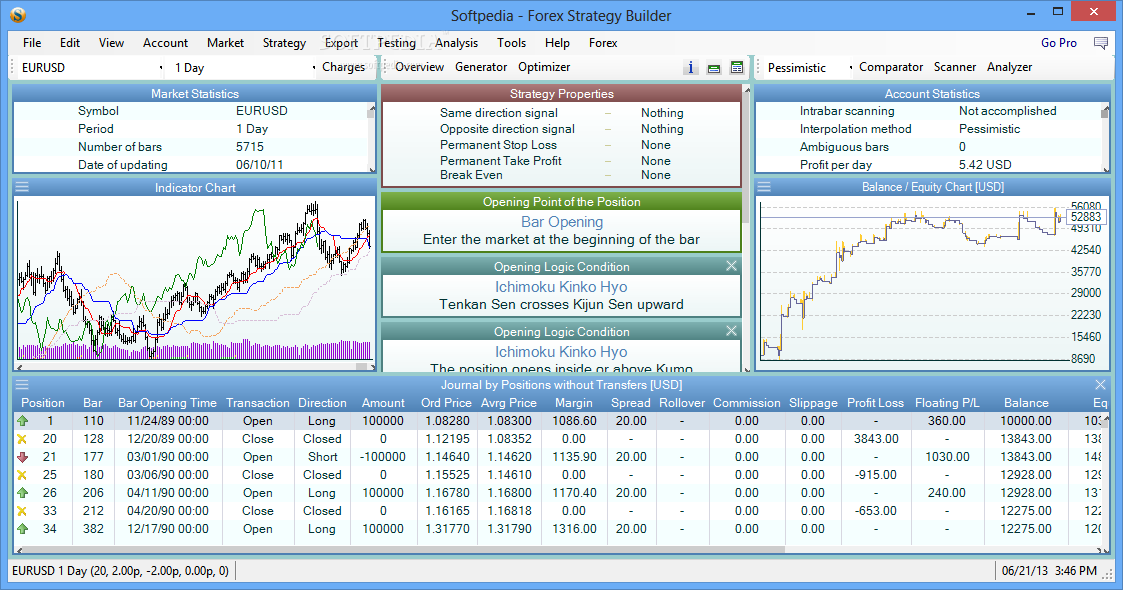Open the File menu
The image size is (1123, 590).
point(32,43)
